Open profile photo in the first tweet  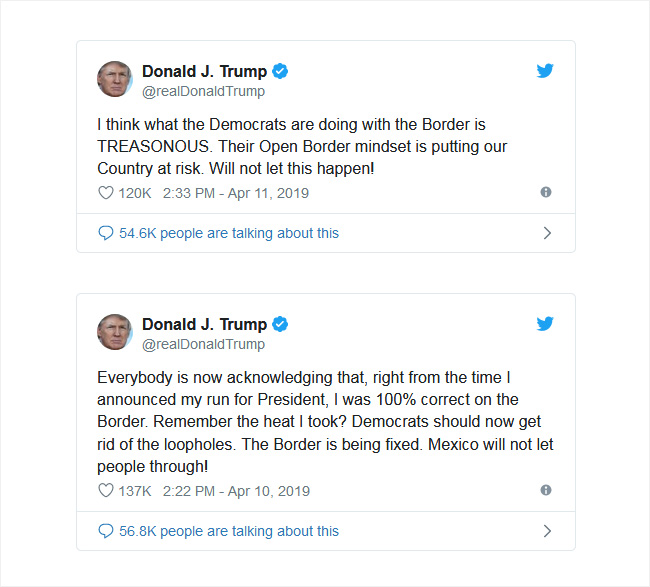point(115,79)
